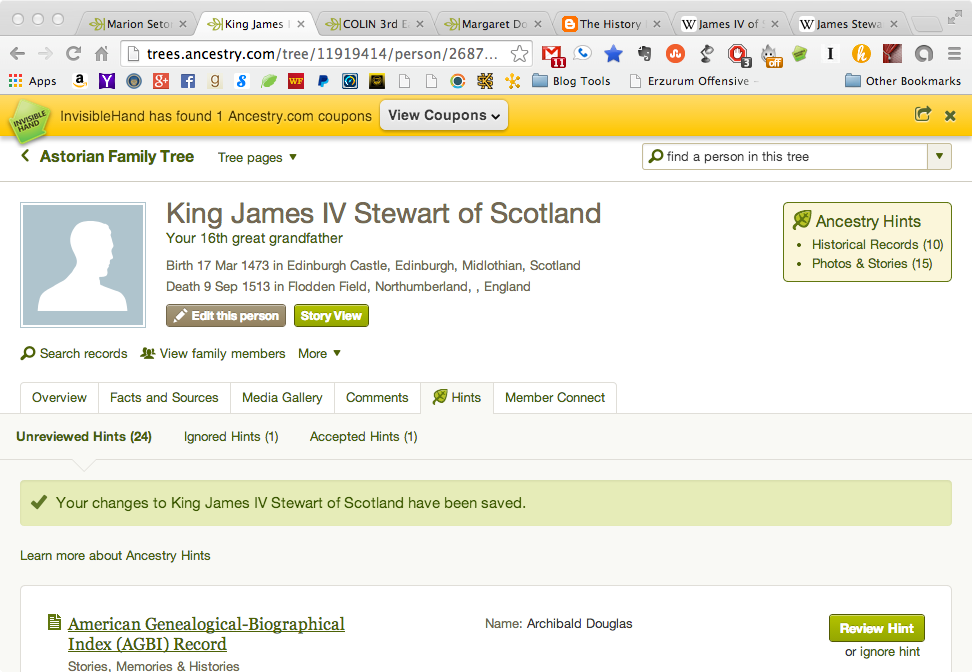Click the Edit this person button
The height and width of the screenshot is (672, 972).
[x=225, y=316]
